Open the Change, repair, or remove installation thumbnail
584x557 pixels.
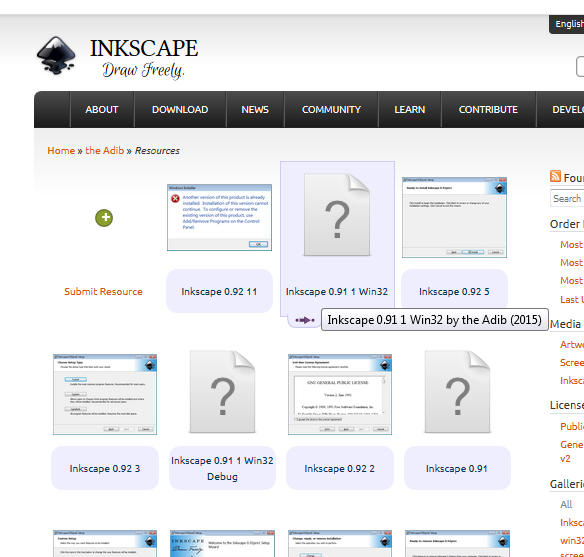[340, 544]
